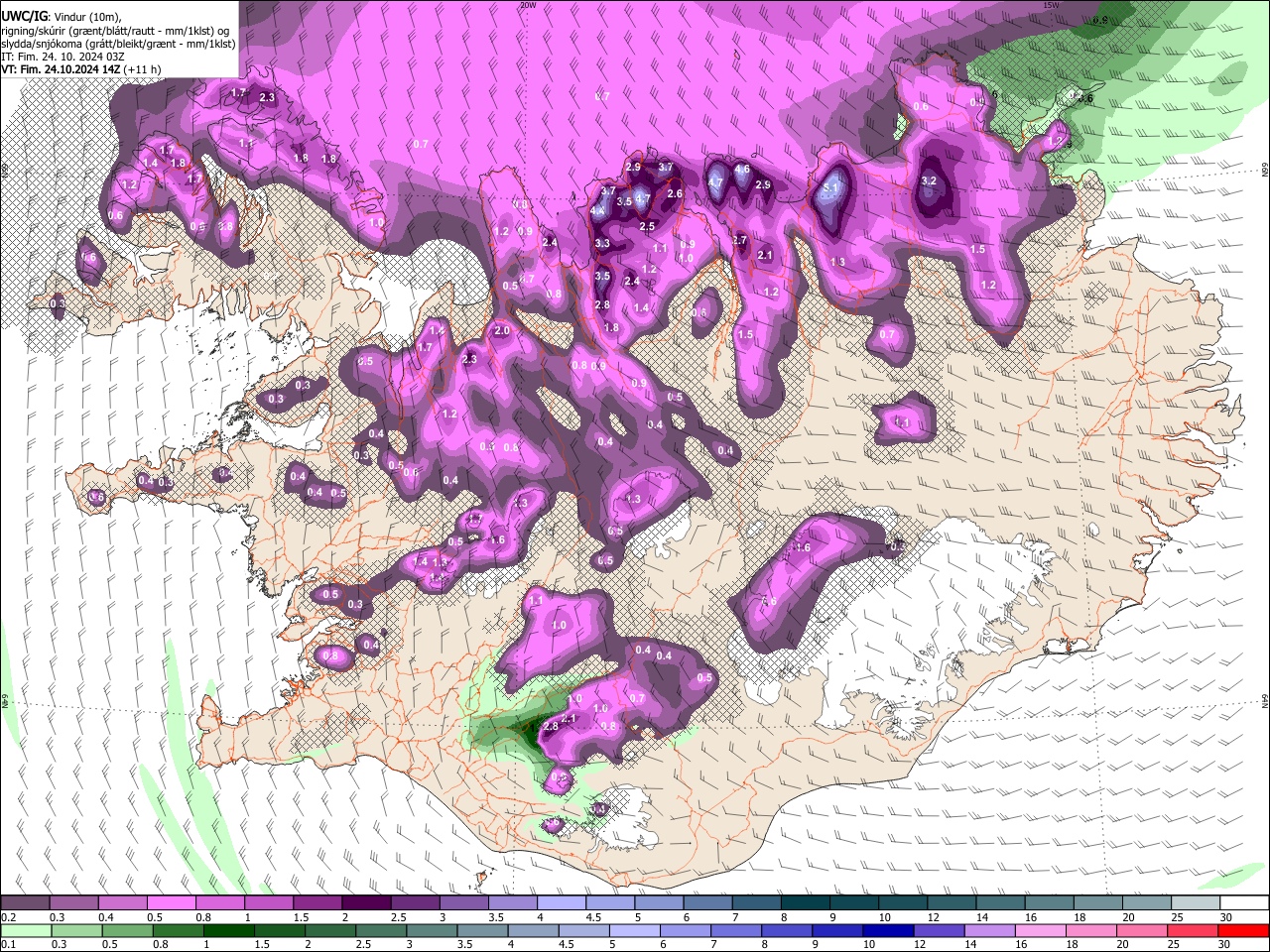Click the 0.1 label under the rain legend
This screenshot has height=952, width=1270.
[8, 944]
